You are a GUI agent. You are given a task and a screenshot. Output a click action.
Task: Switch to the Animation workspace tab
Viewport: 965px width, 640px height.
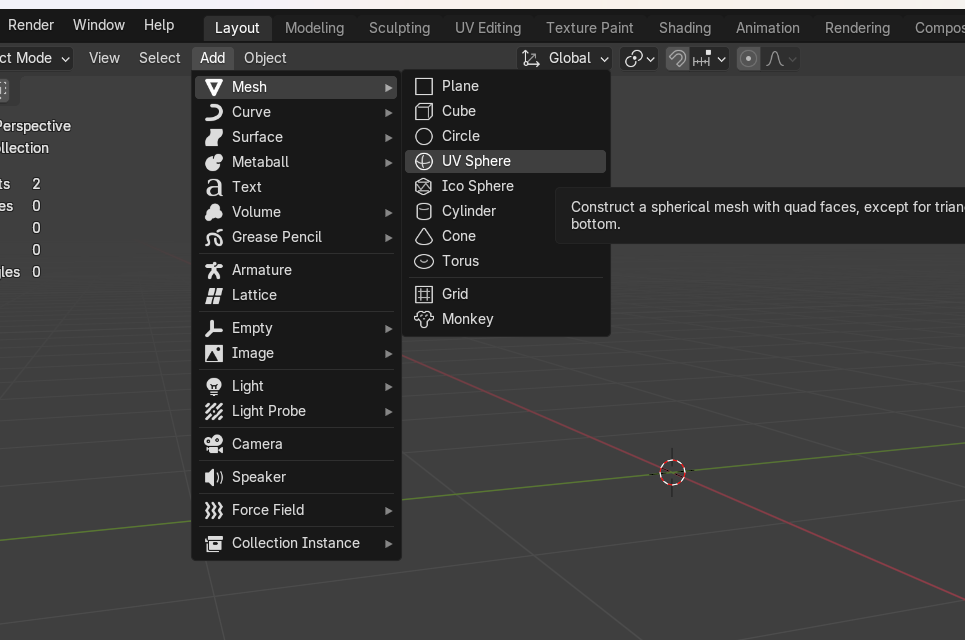click(767, 28)
